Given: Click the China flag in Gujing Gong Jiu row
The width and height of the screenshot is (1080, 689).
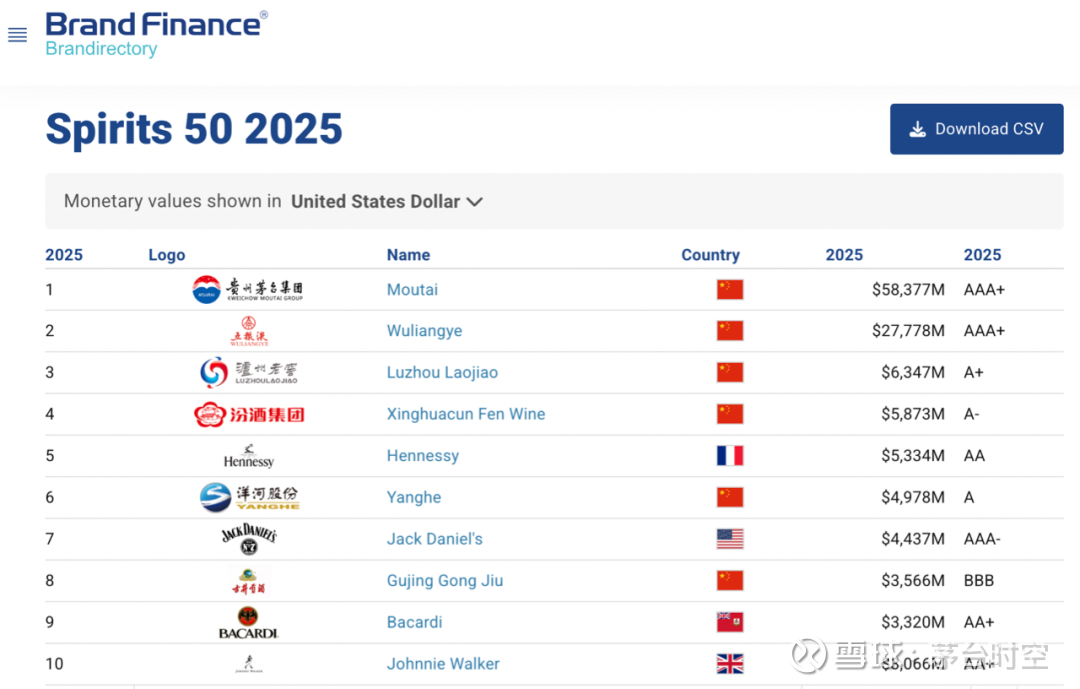Looking at the screenshot, I should pyautogui.click(x=729, y=580).
